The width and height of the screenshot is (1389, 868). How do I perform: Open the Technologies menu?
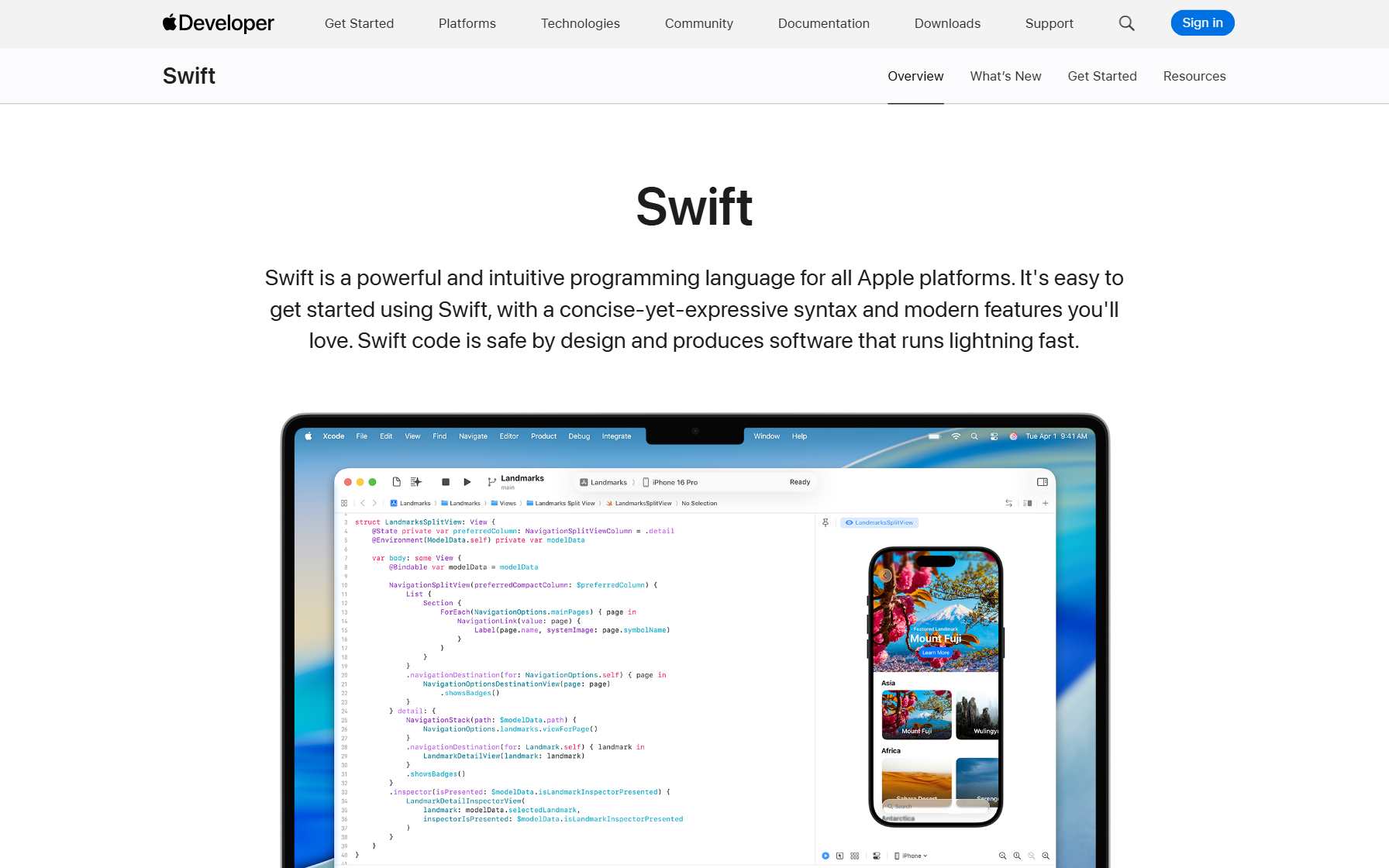581,23
